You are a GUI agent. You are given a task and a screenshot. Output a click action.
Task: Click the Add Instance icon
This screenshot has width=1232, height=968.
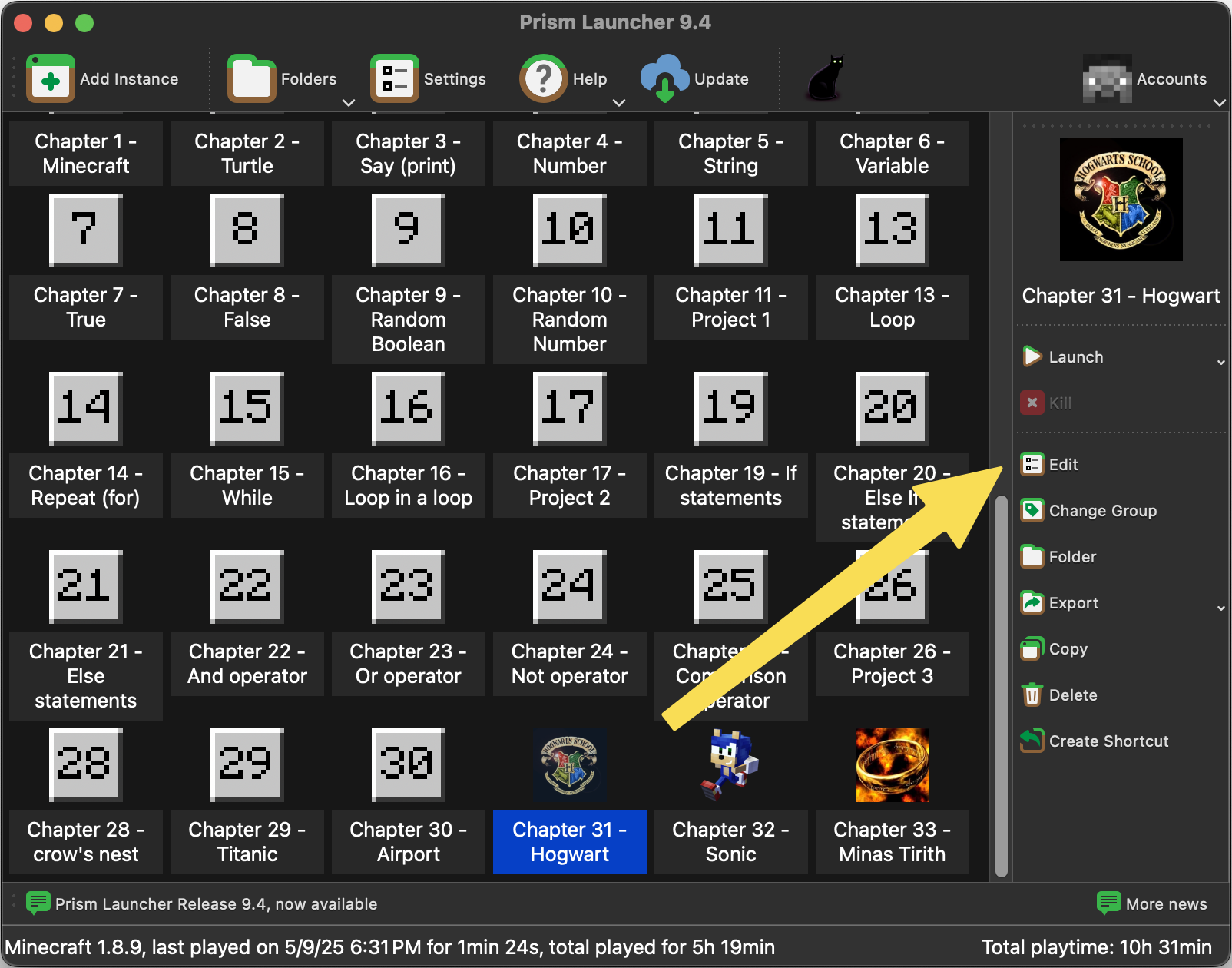click(51, 79)
